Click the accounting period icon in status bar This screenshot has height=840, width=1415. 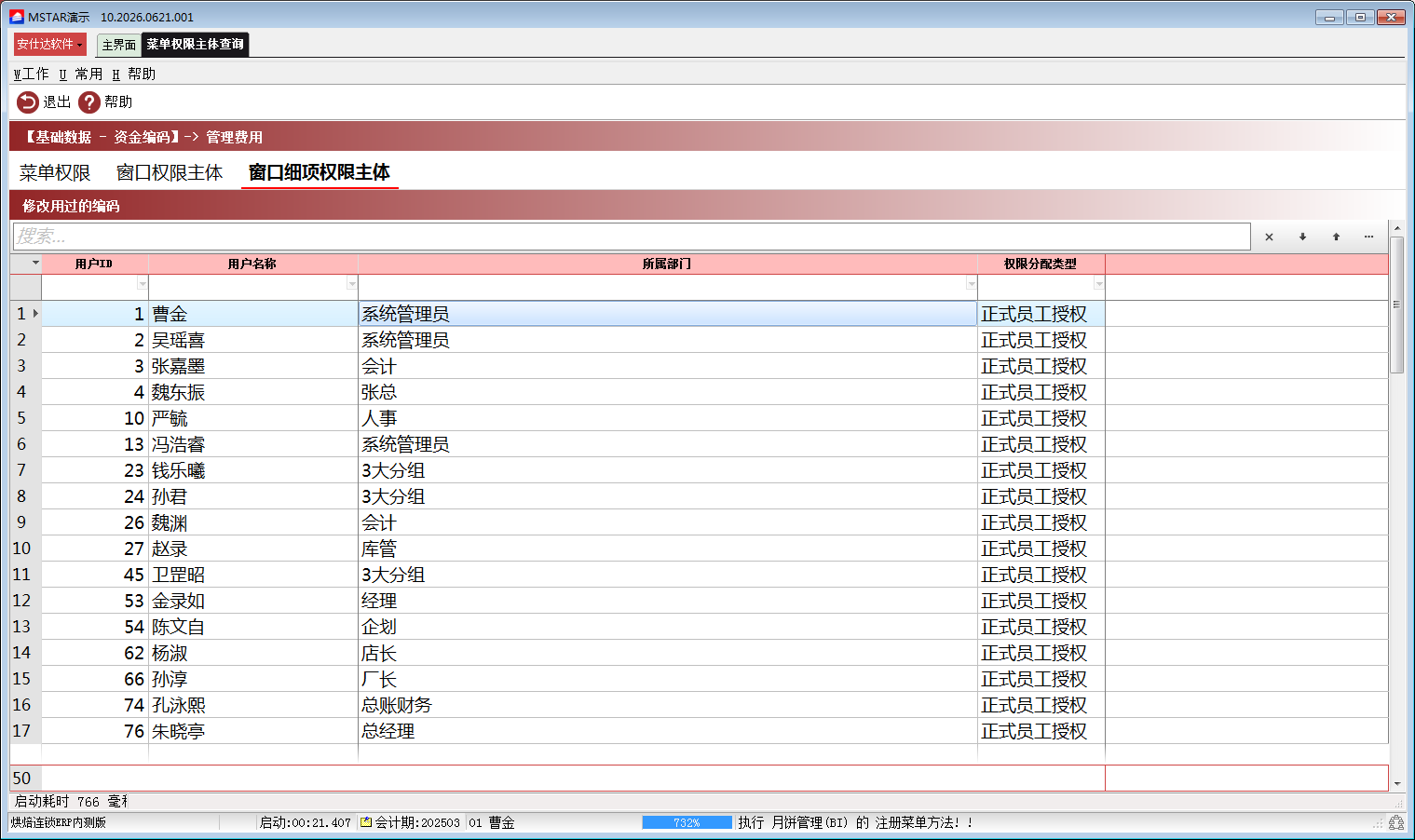coord(367,822)
